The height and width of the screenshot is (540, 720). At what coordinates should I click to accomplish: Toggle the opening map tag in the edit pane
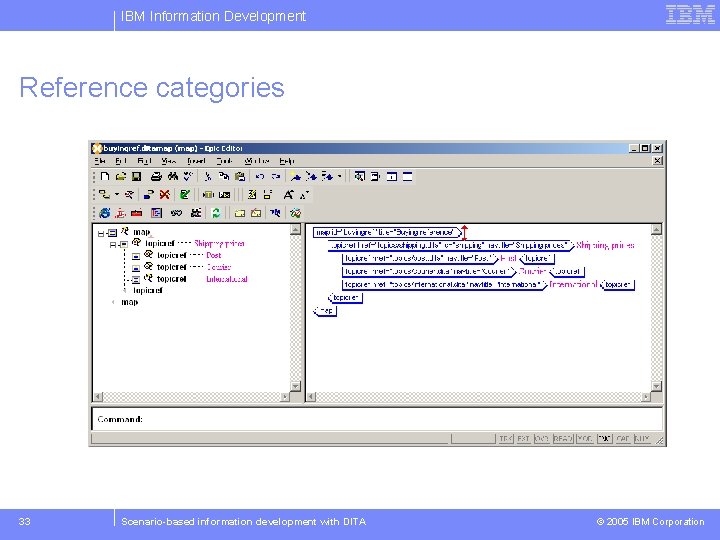pyautogui.click(x=386, y=232)
